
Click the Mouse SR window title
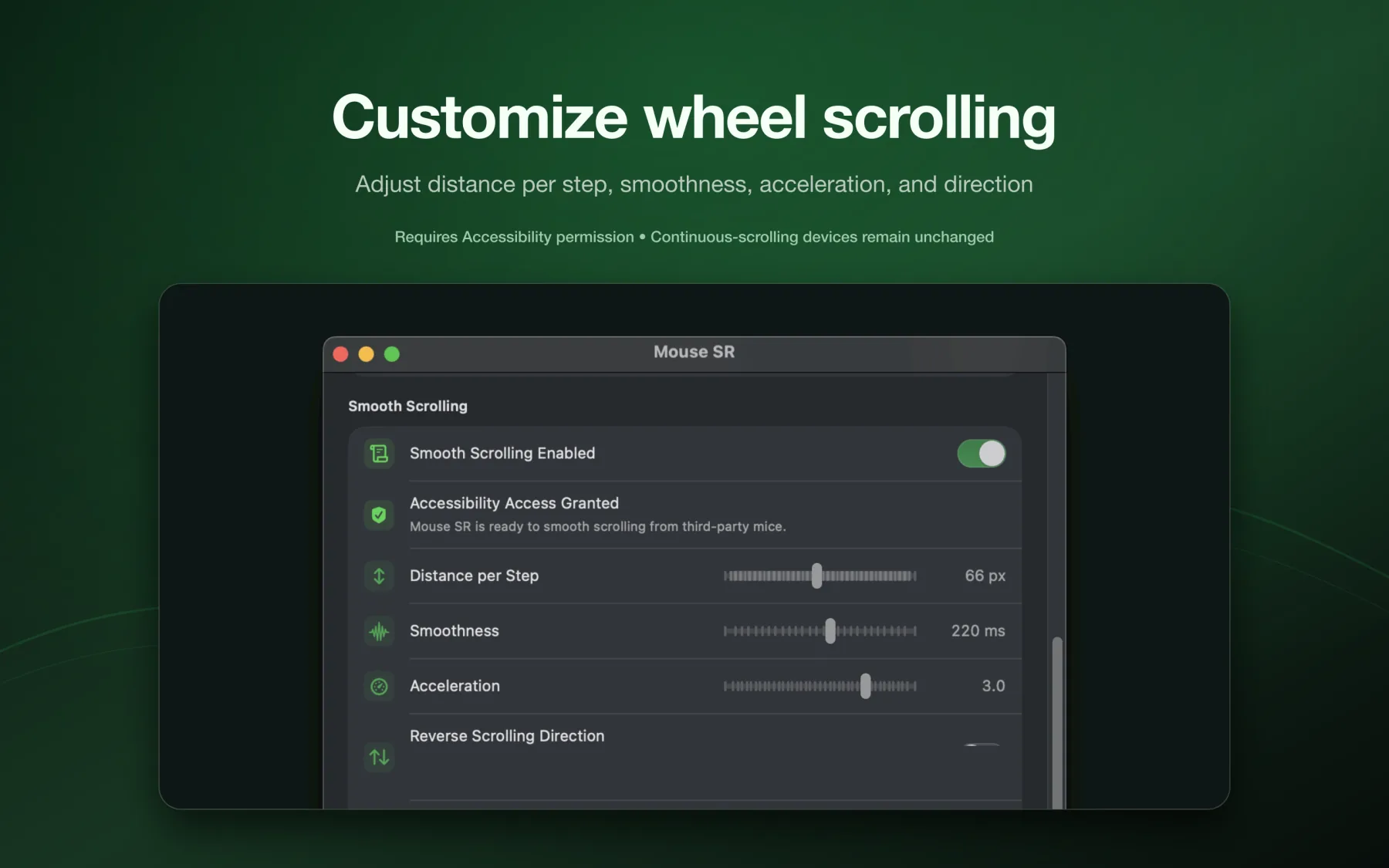click(x=694, y=352)
